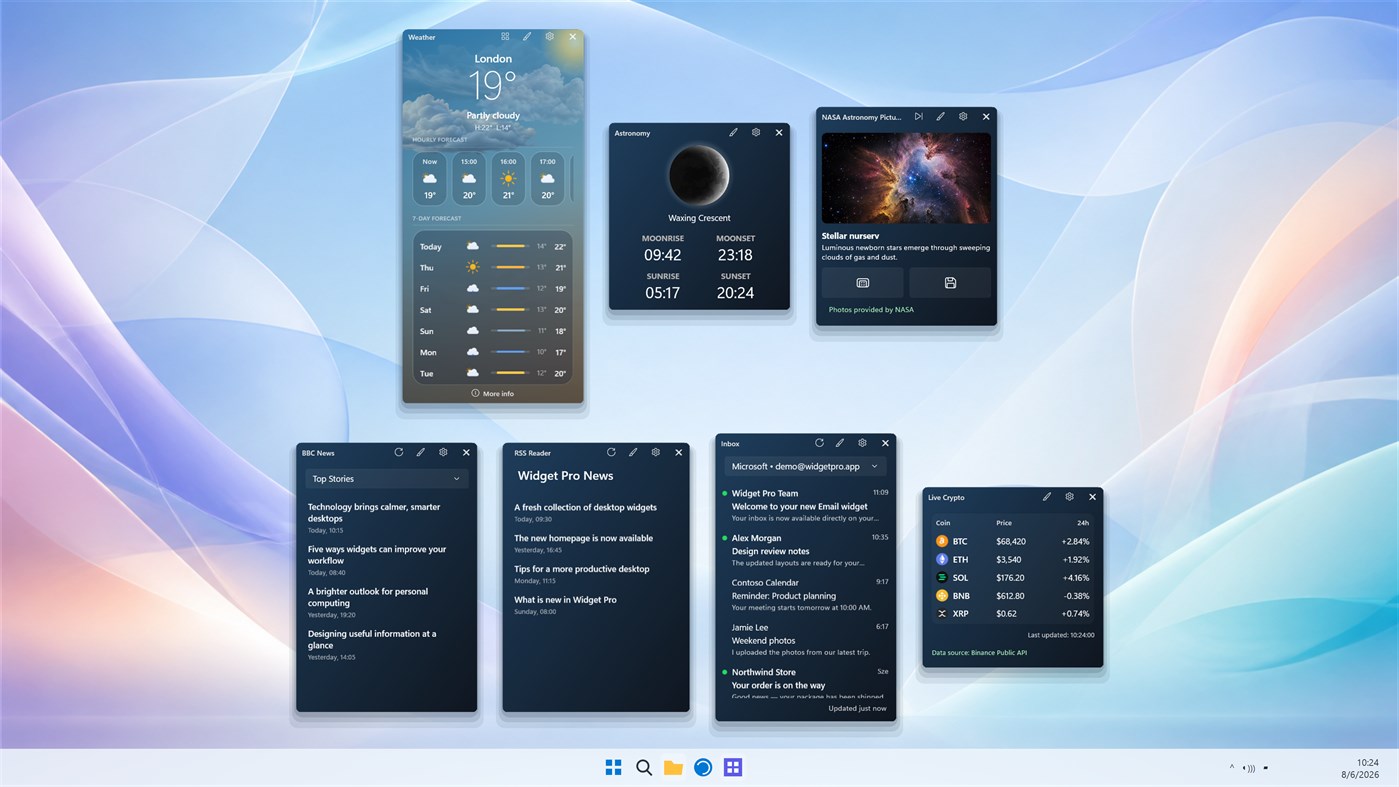Refresh the Inbox widget
Screen dimensions: 1399x787
click(819, 443)
